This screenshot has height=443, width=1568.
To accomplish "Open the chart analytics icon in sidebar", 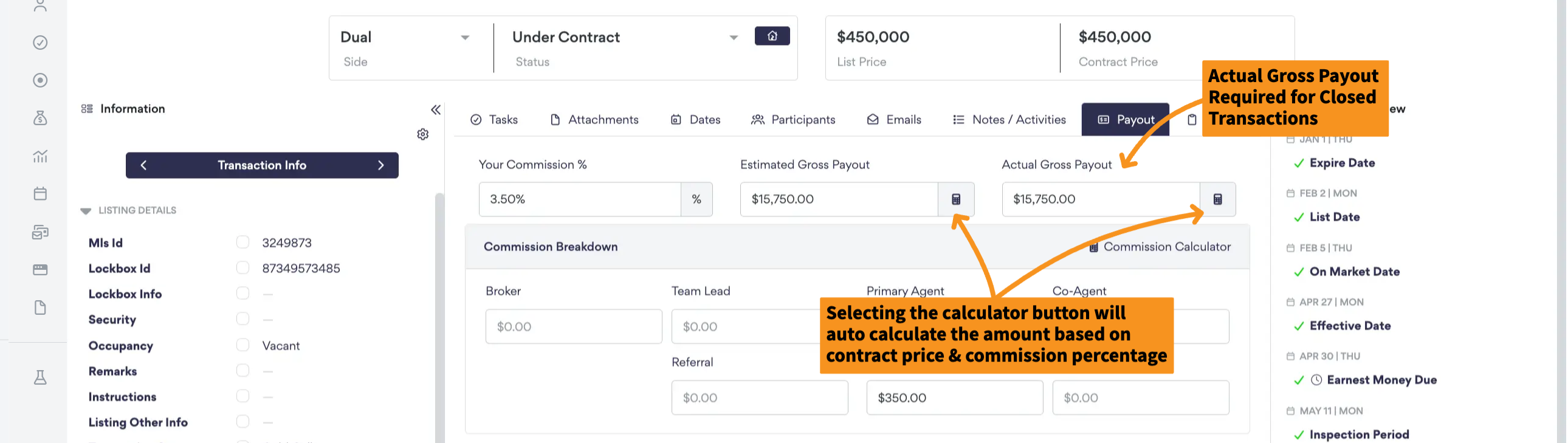I will [40, 156].
